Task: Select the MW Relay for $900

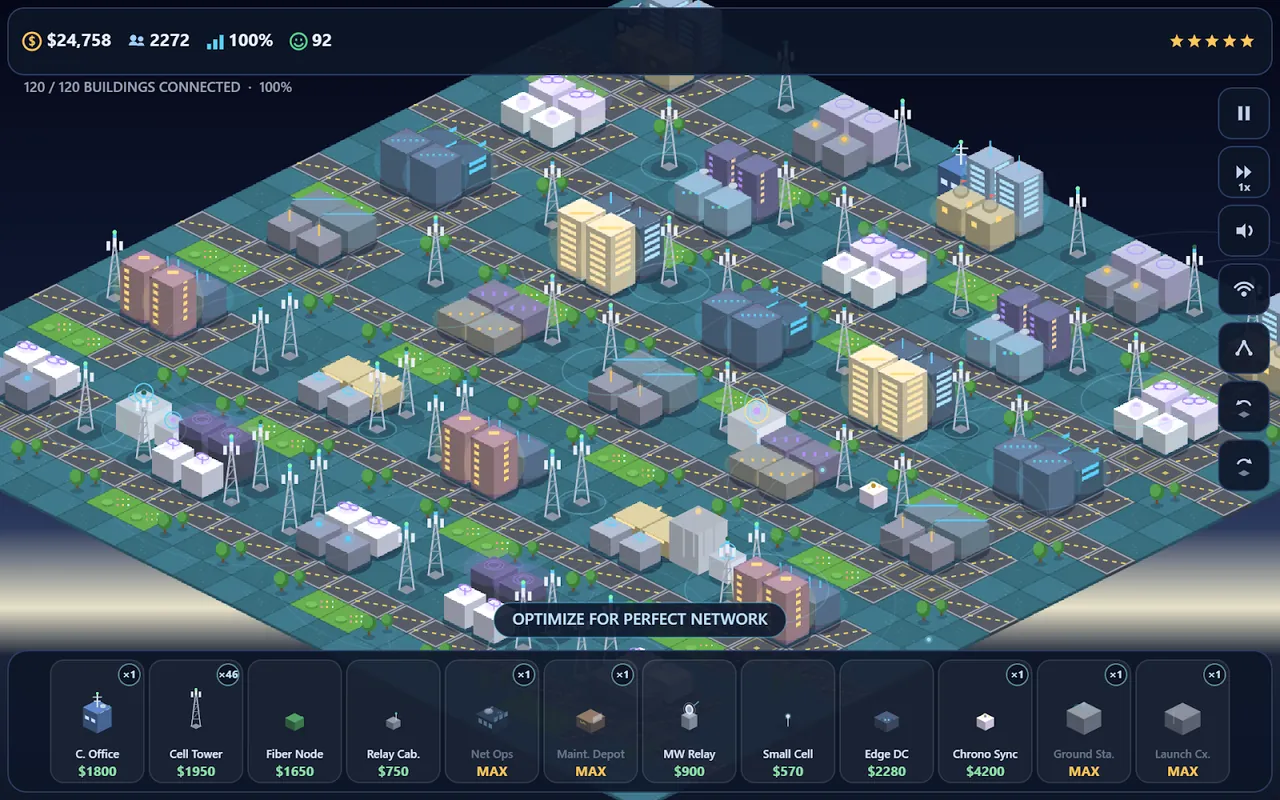Action: [689, 721]
